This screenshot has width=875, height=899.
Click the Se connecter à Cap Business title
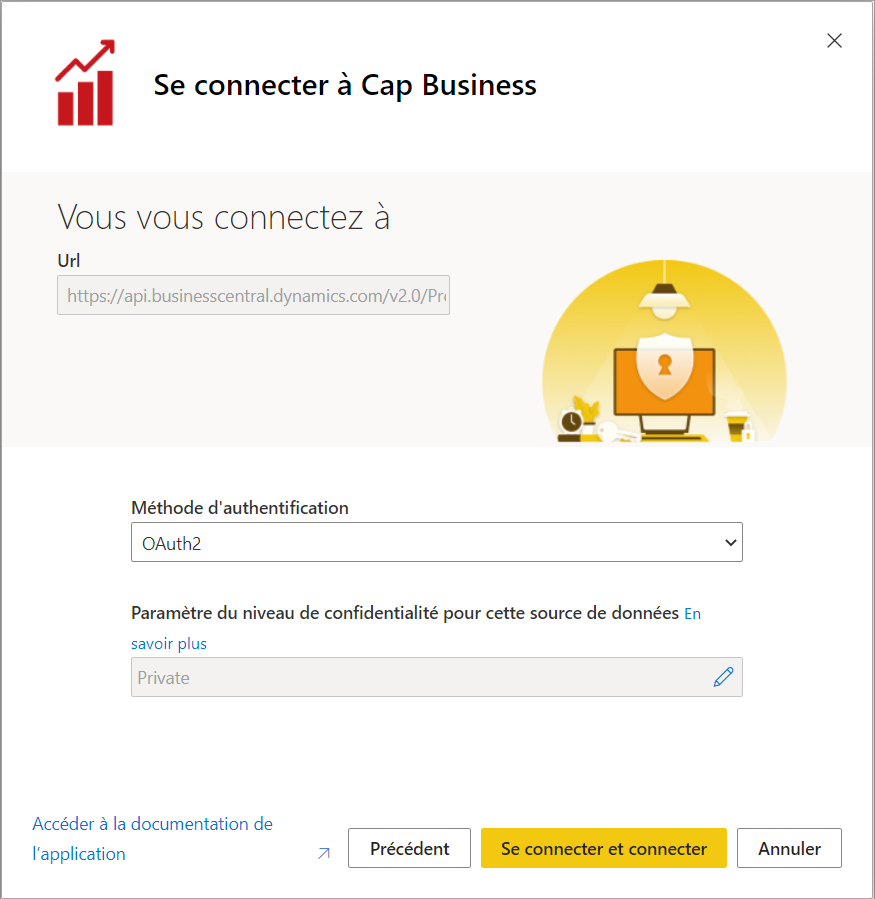pyautogui.click(x=345, y=85)
